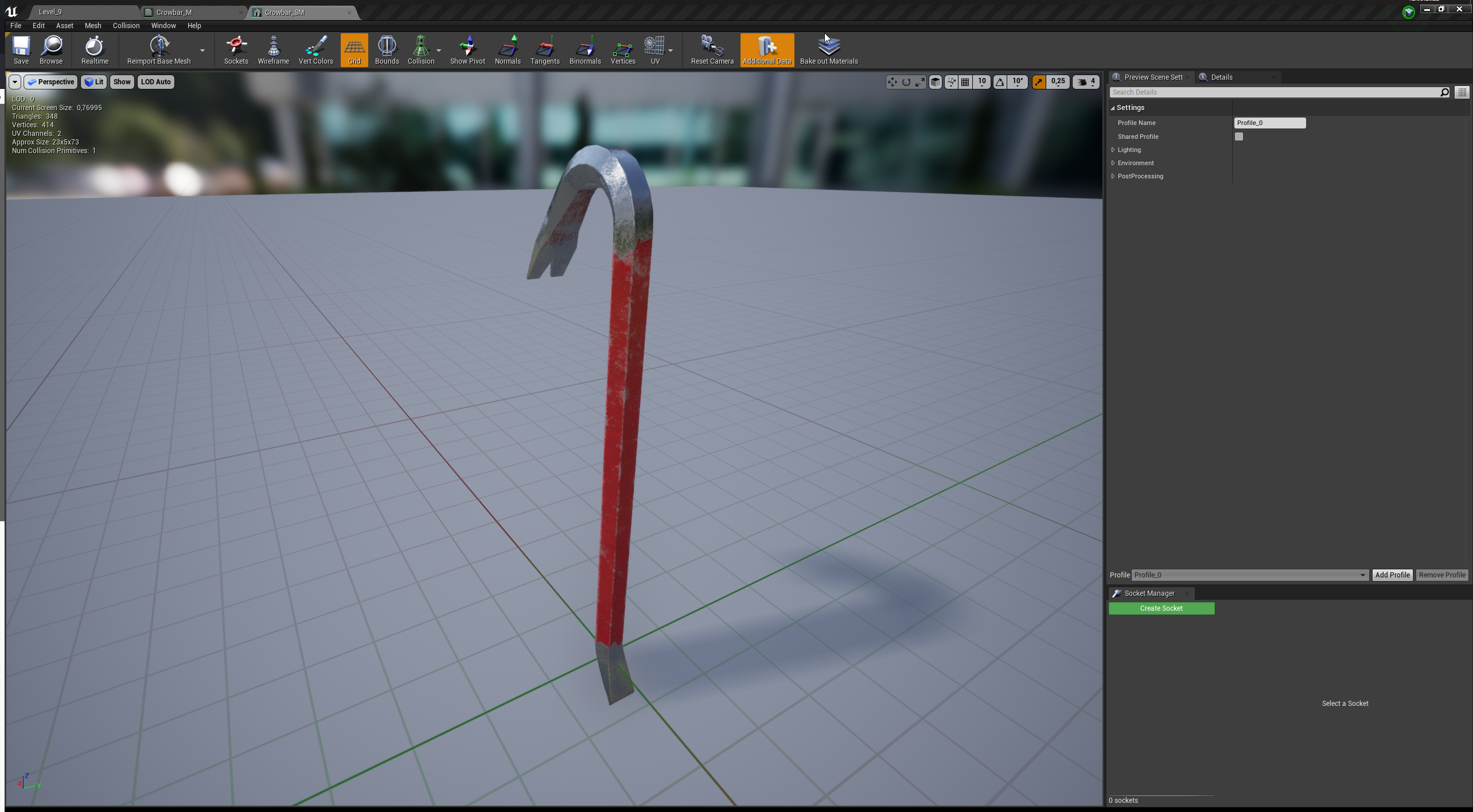Open surface snapping options icon
This screenshot has height=812, width=1473.
pyautogui.click(x=952, y=82)
